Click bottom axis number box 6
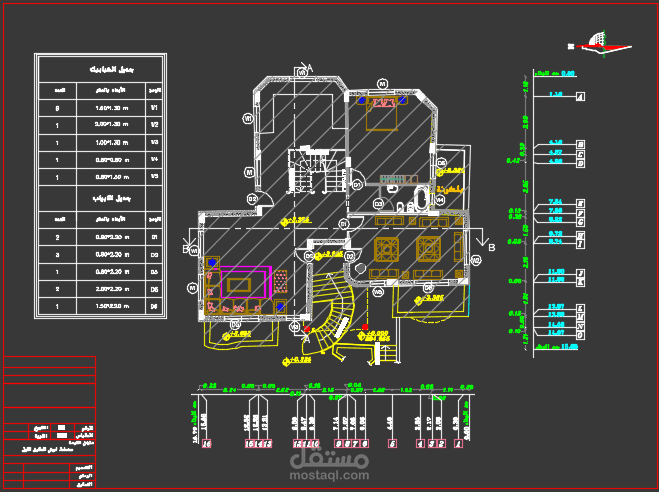This screenshot has height=492, width=659. (364, 444)
